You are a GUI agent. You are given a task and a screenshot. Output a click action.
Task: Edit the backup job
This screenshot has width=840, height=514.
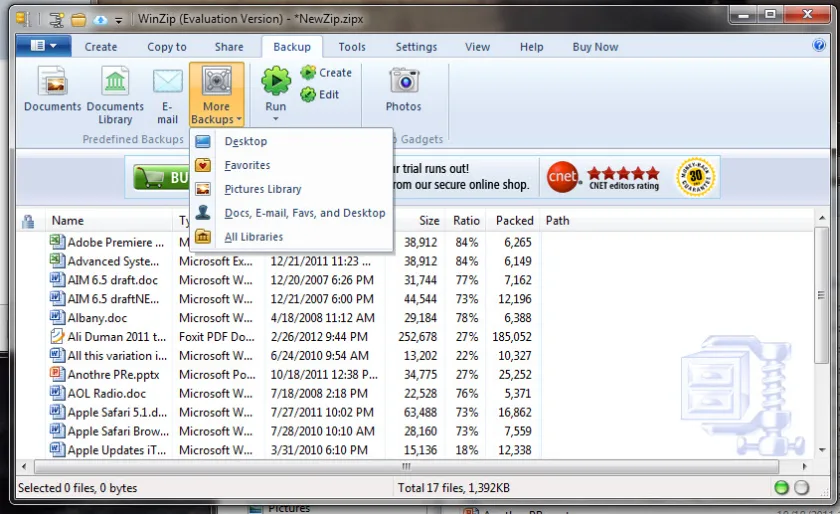click(320, 95)
